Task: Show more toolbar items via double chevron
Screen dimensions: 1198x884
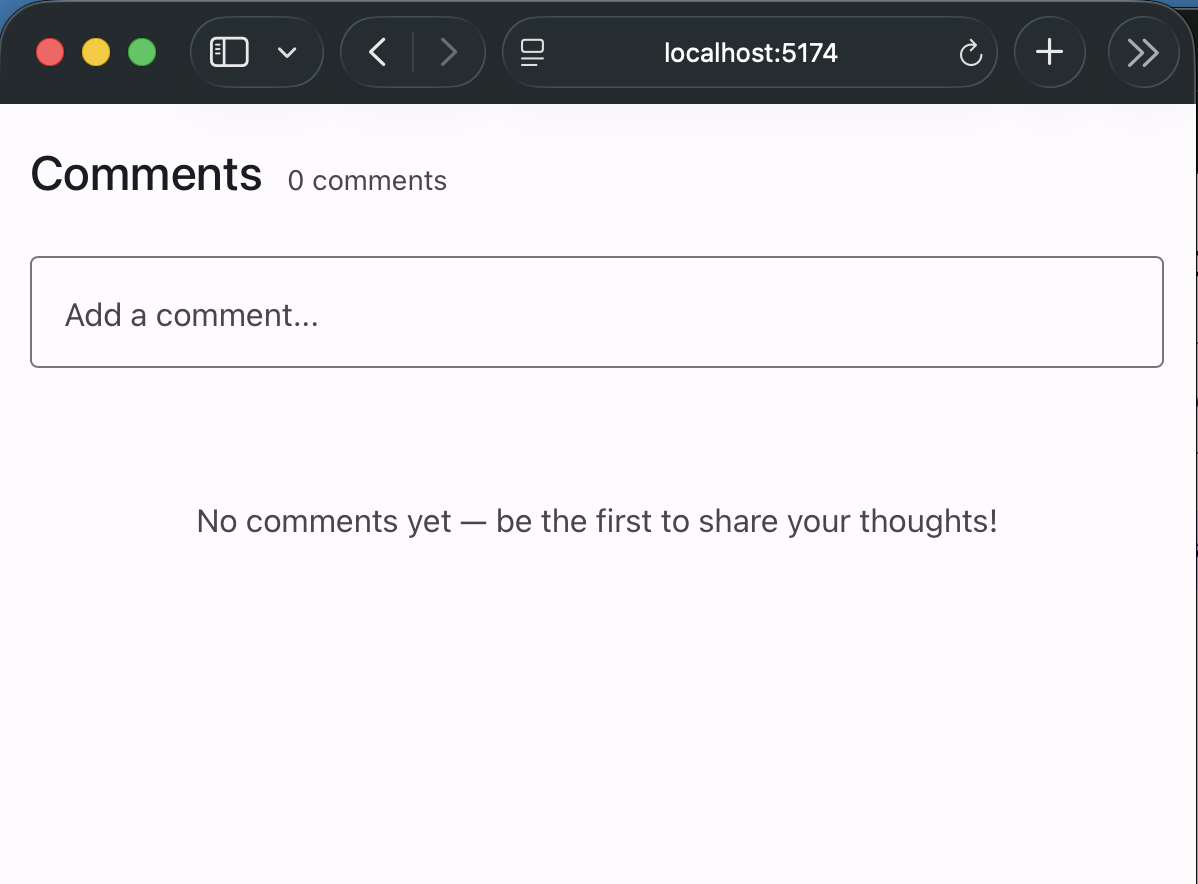Action: click(x=1143, y=52)
